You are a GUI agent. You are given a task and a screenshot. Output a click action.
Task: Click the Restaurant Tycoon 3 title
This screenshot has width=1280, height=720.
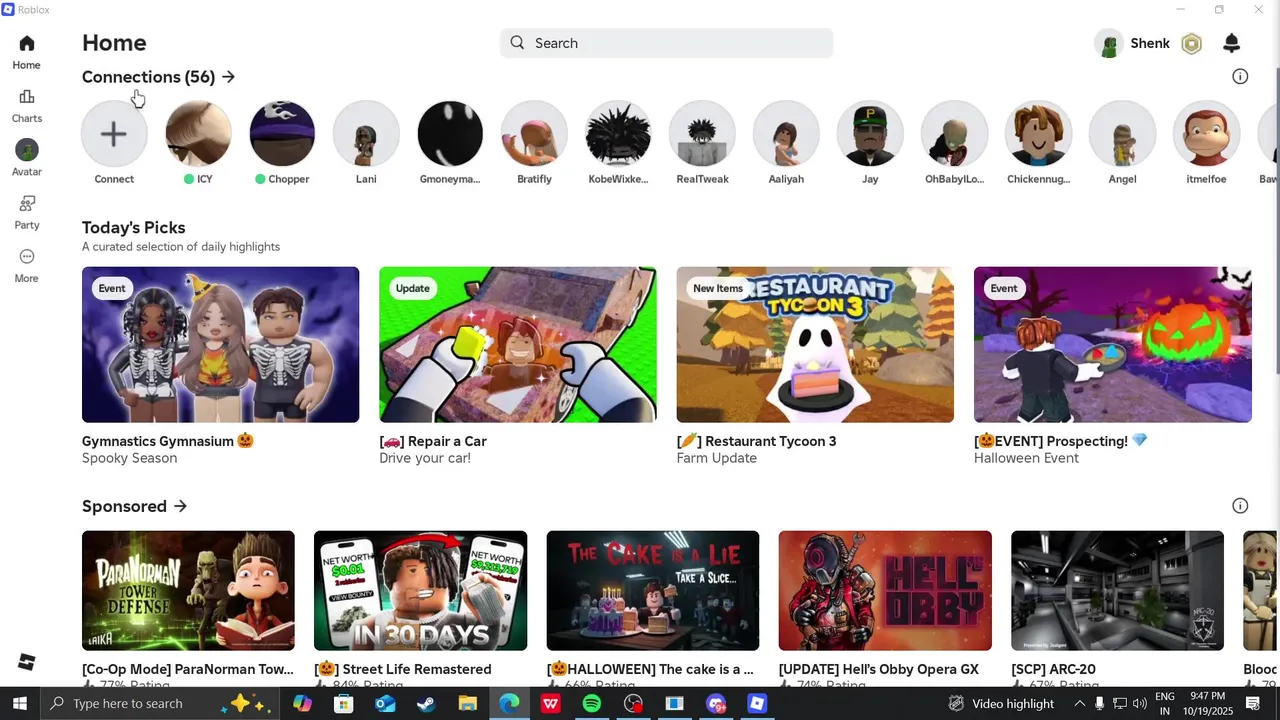(756, 441)
